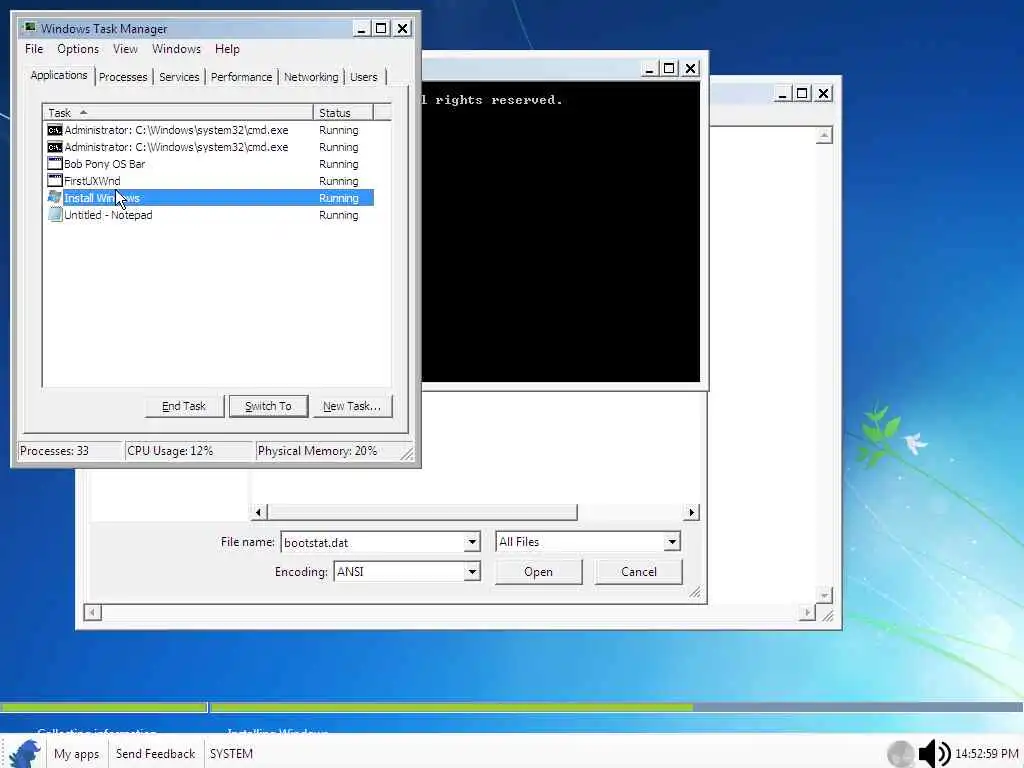1024x768 pixels.
Task: Sort by the Status column header
Action: [343, 112]
